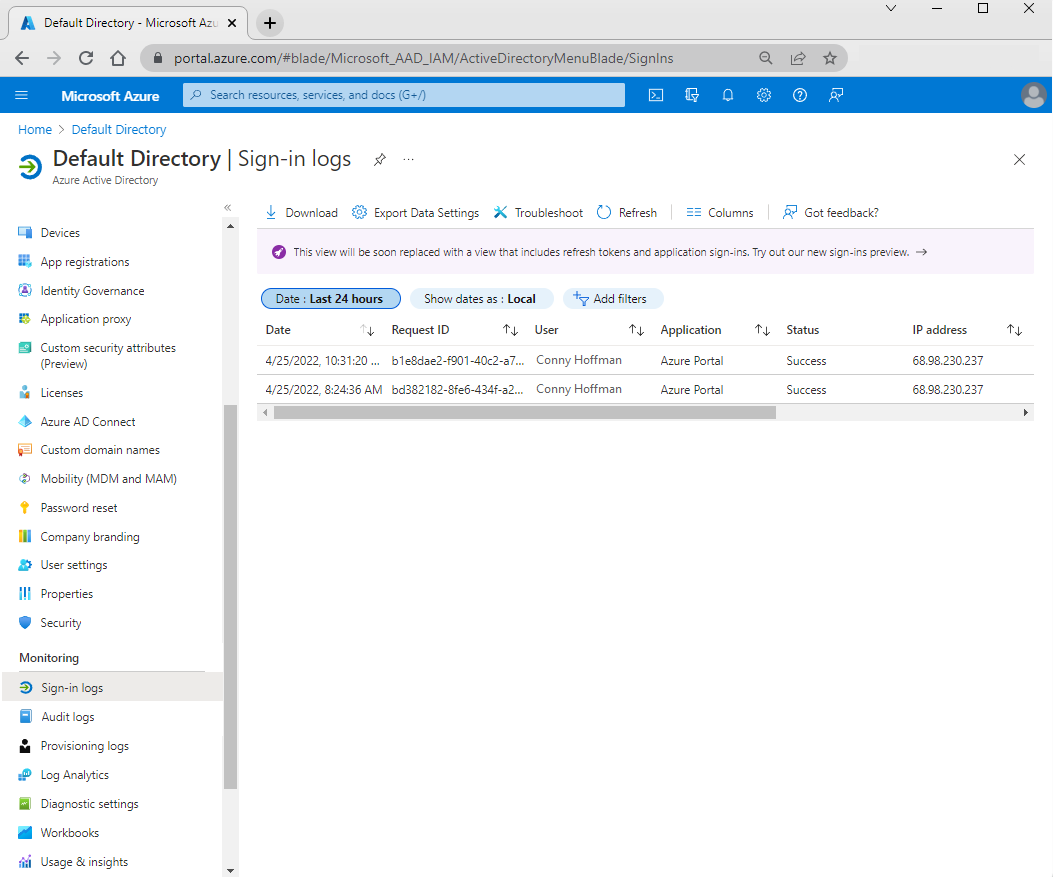The width and height of the screenshot is (1053, 877).
Task: Open portal settings gear icon
Action: pyautogui.click(x=764, y=95)
